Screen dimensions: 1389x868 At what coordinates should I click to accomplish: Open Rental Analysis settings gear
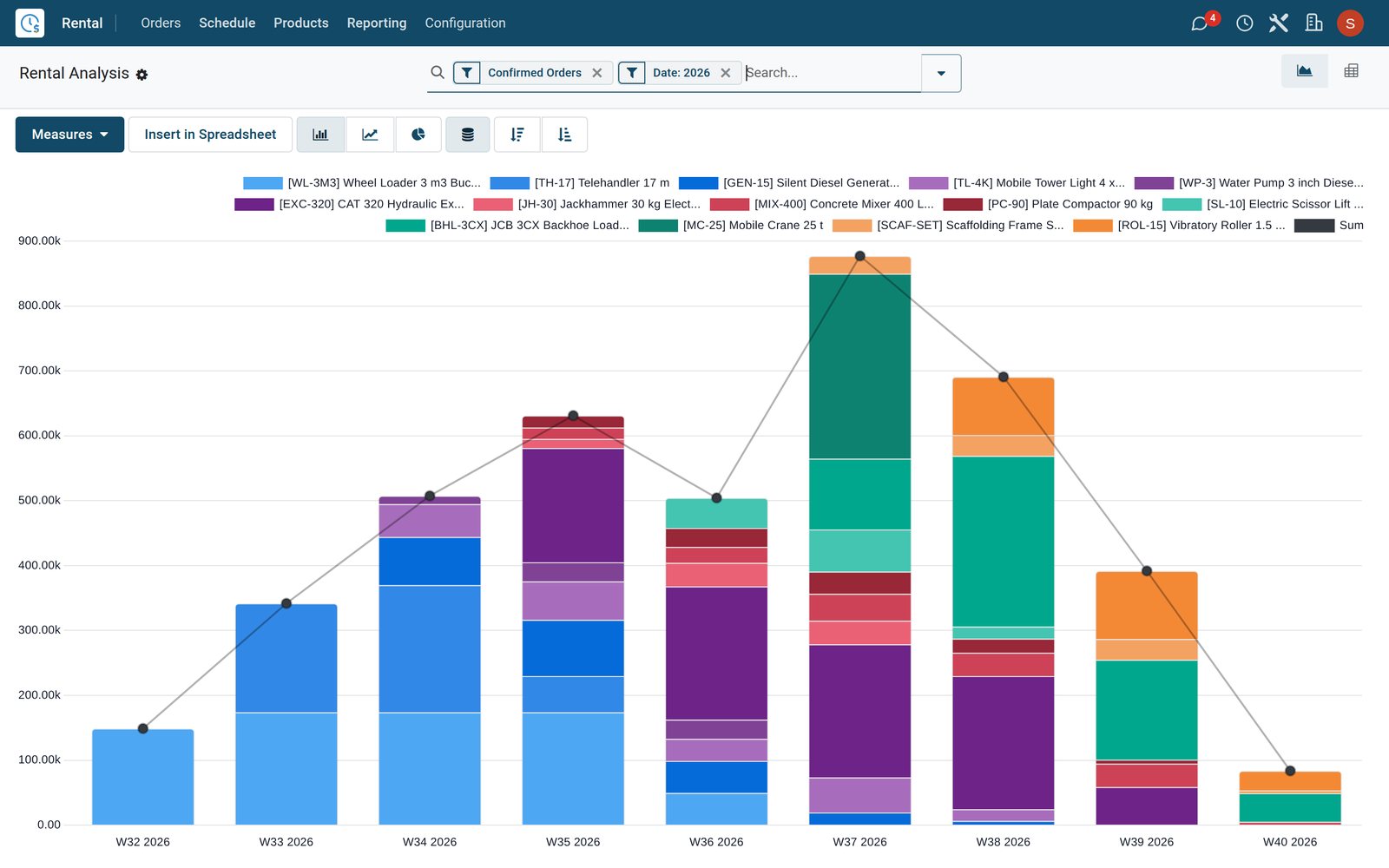point(142,75)
